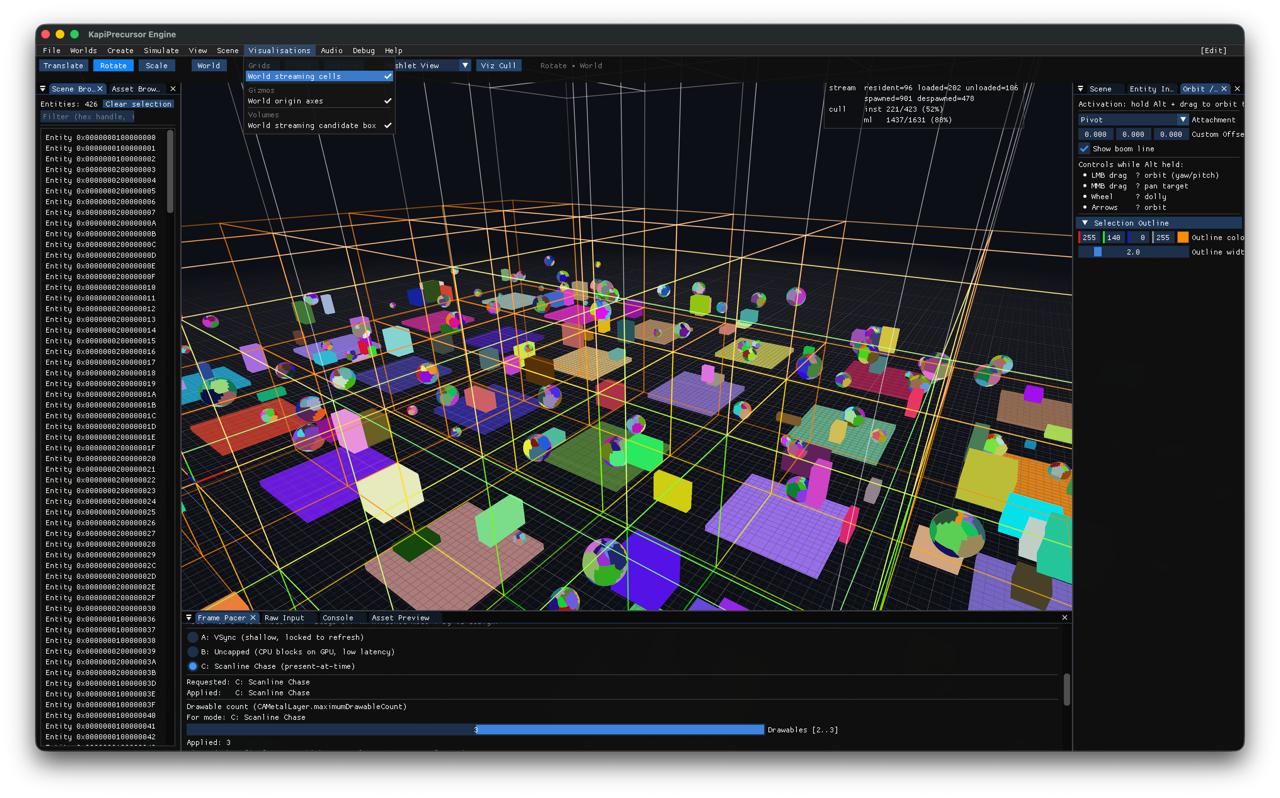Close the left dock panel via X icon
This screenshot has width=1280, height=798.
click(x=172, y=89)
